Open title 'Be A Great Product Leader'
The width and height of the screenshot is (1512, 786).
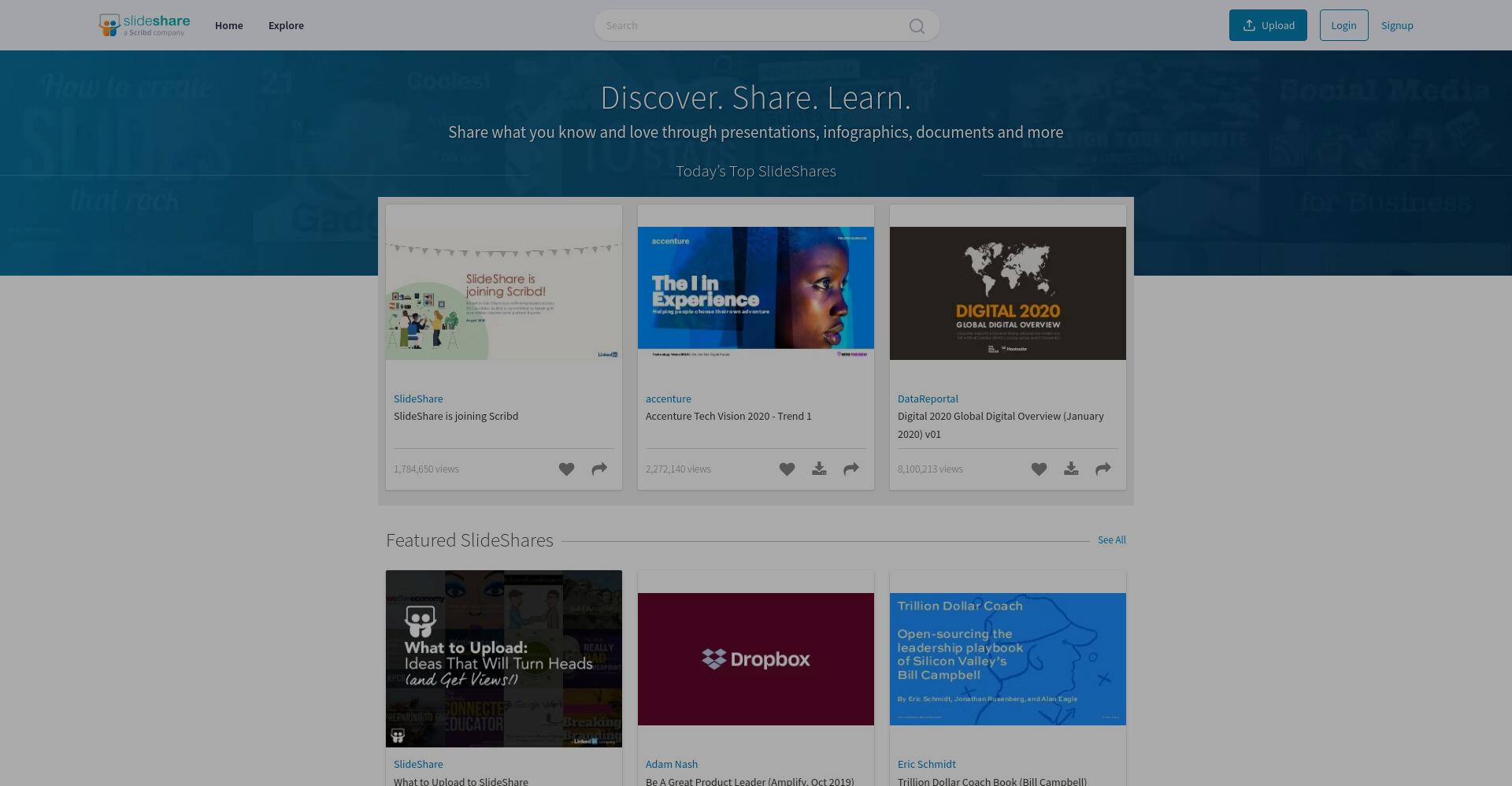coord(750,780)
